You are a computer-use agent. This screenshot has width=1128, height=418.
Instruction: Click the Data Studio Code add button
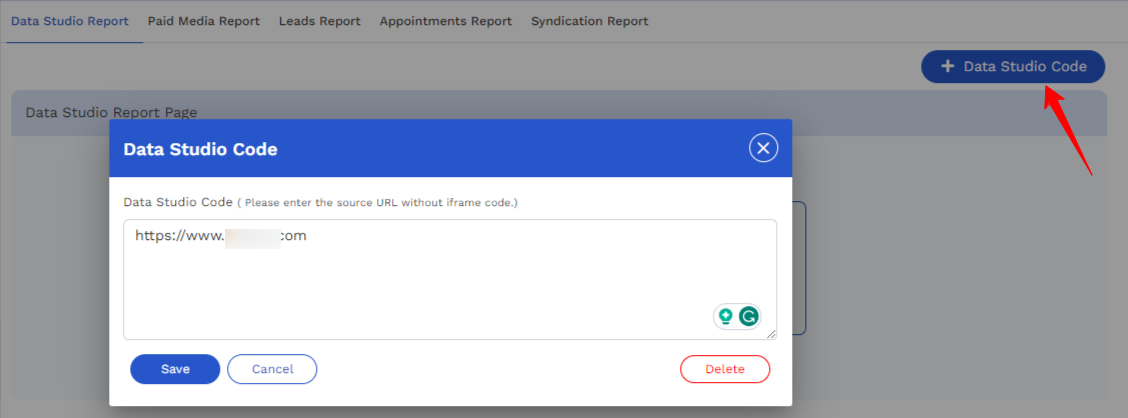click(1013, 66)
